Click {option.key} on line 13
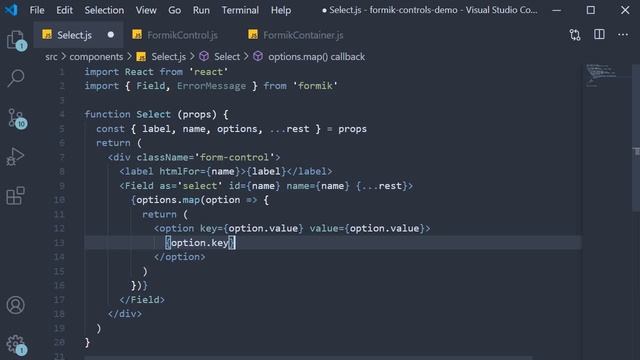The image size is (640, 360). click(x=200, y=243)
